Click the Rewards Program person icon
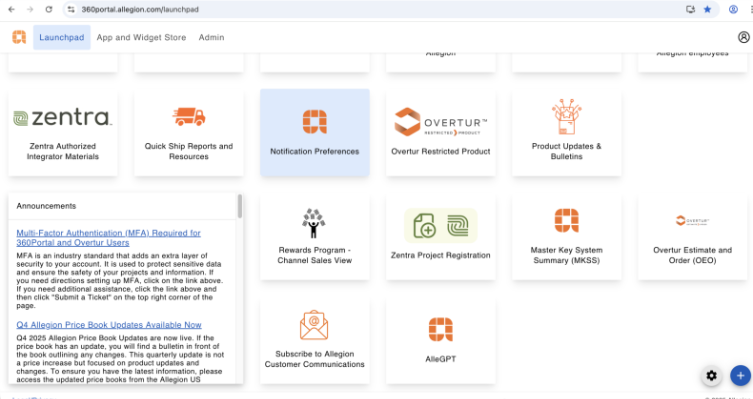Screen dimensions: 753x399 click(x=314, y=223)
